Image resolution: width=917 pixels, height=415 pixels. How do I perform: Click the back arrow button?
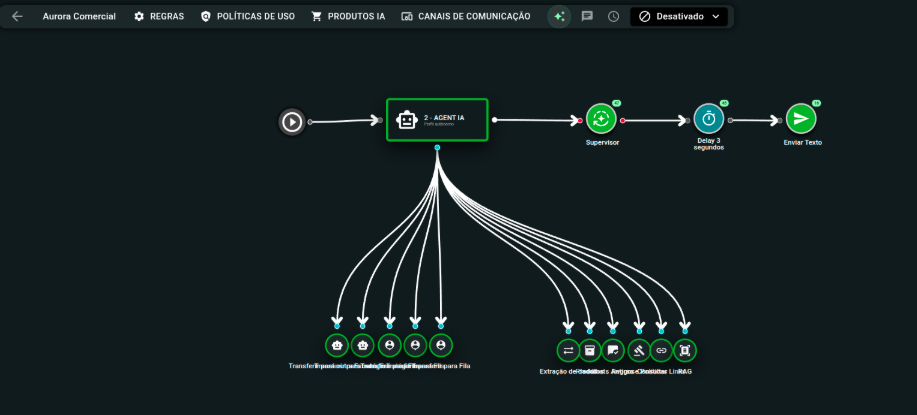[17, 17]
